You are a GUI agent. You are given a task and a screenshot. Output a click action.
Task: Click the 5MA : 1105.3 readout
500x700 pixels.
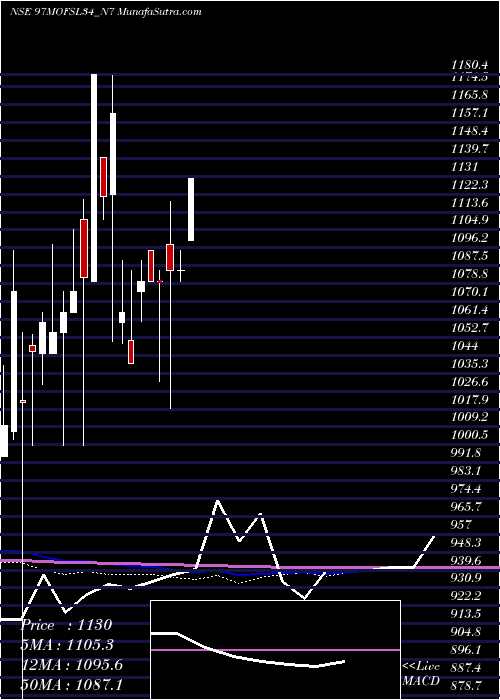click(67, 645)
